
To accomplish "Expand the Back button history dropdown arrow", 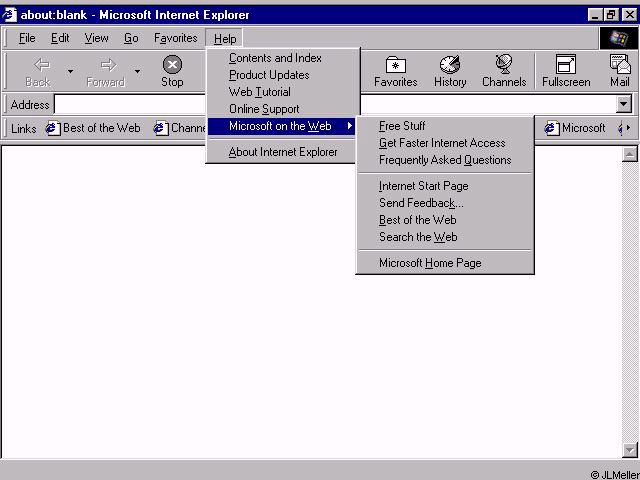I will pos(70,72).
